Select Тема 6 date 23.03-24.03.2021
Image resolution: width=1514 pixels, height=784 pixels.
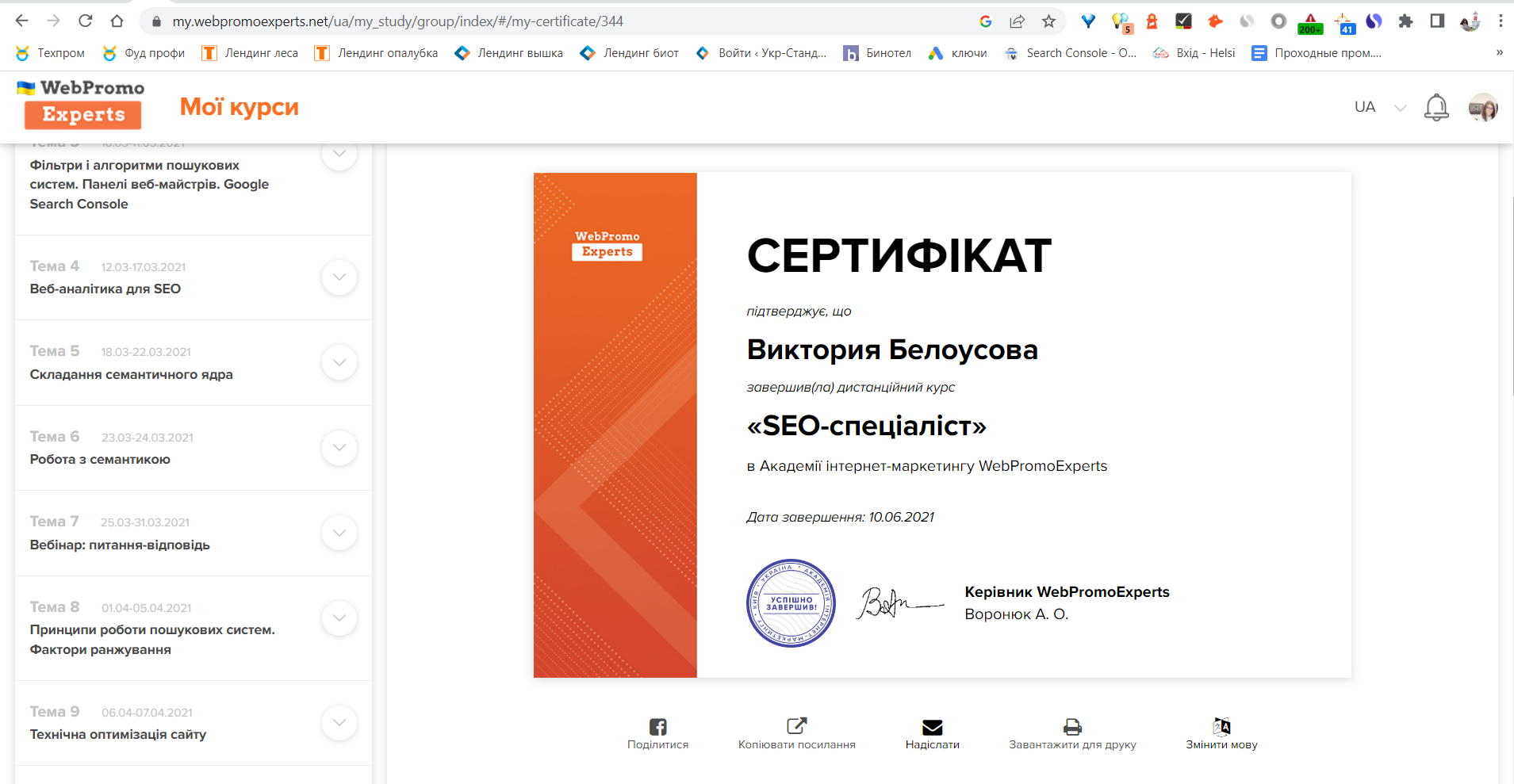[x=148, y=438]
